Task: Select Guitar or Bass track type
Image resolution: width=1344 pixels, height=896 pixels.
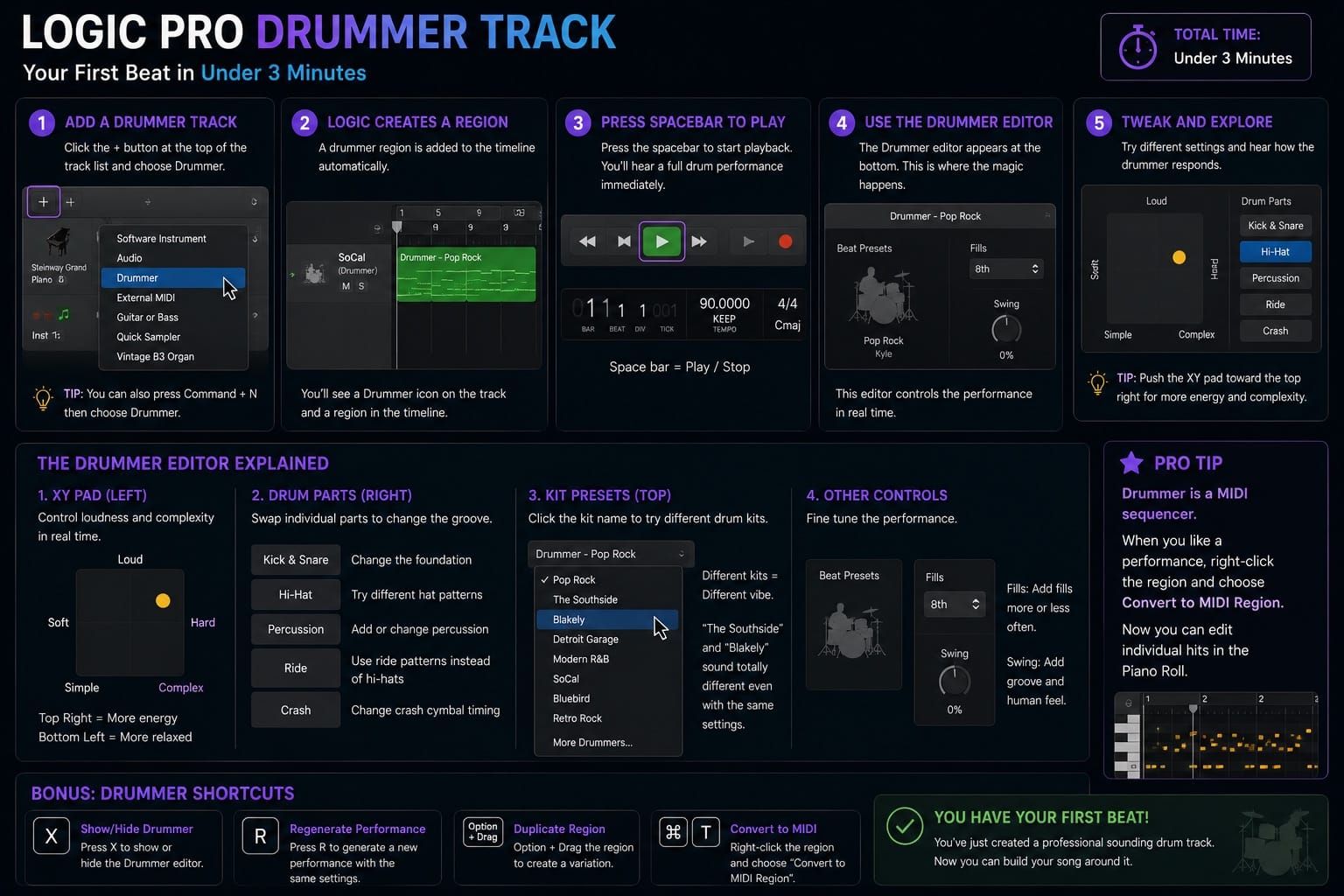Action: pyautogui.click(x=173, y=318)
